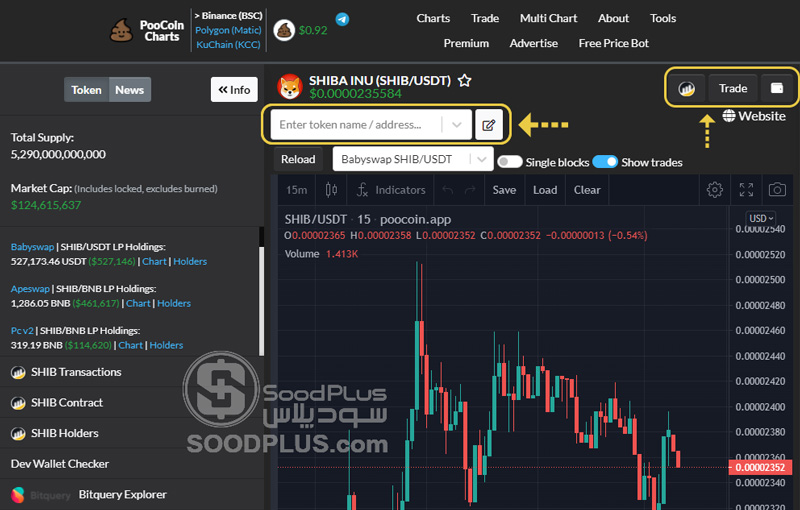Click the chart undo arrow
The height and width of the screenshot is (510, 800).
(448, 190)
